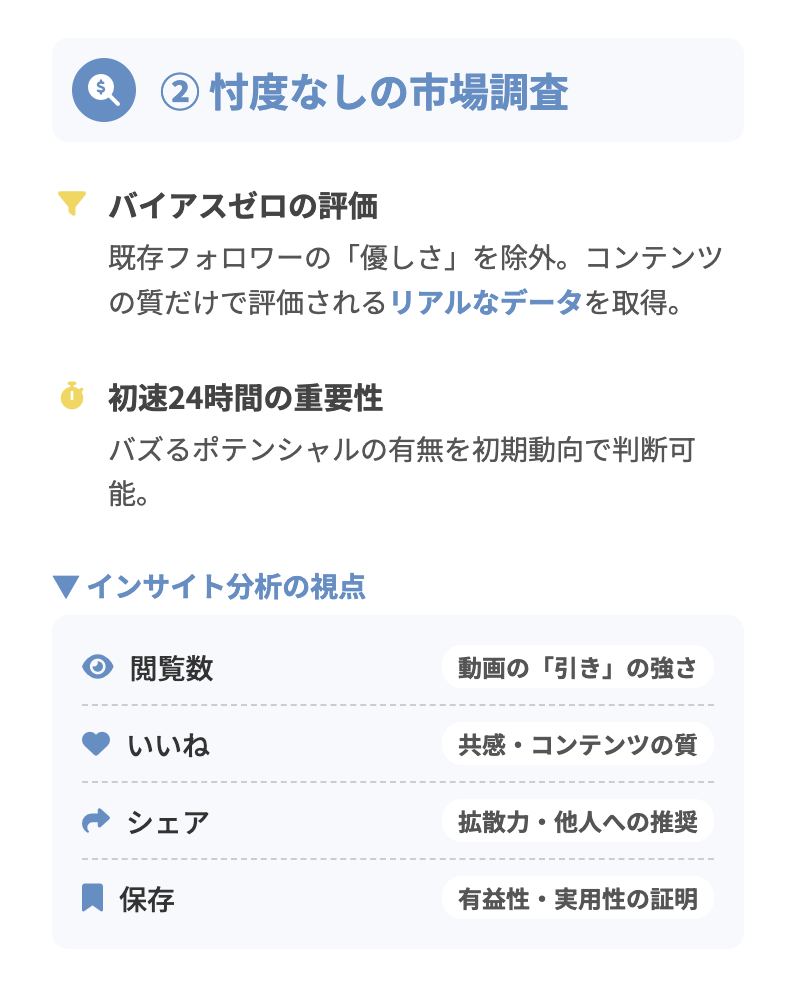The width and height of the screenshot is (798, 1008).
Task: Click the 保存 row label
Action: (x=147, y=899)
